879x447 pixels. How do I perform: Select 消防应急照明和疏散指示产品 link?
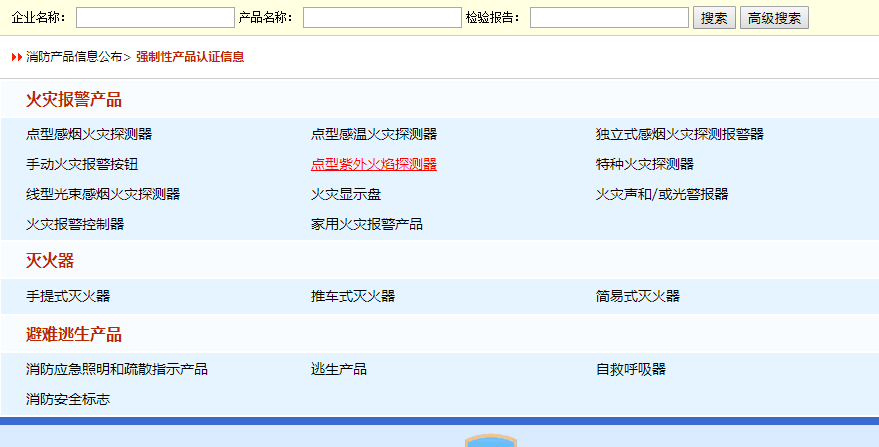pos(117,369)
